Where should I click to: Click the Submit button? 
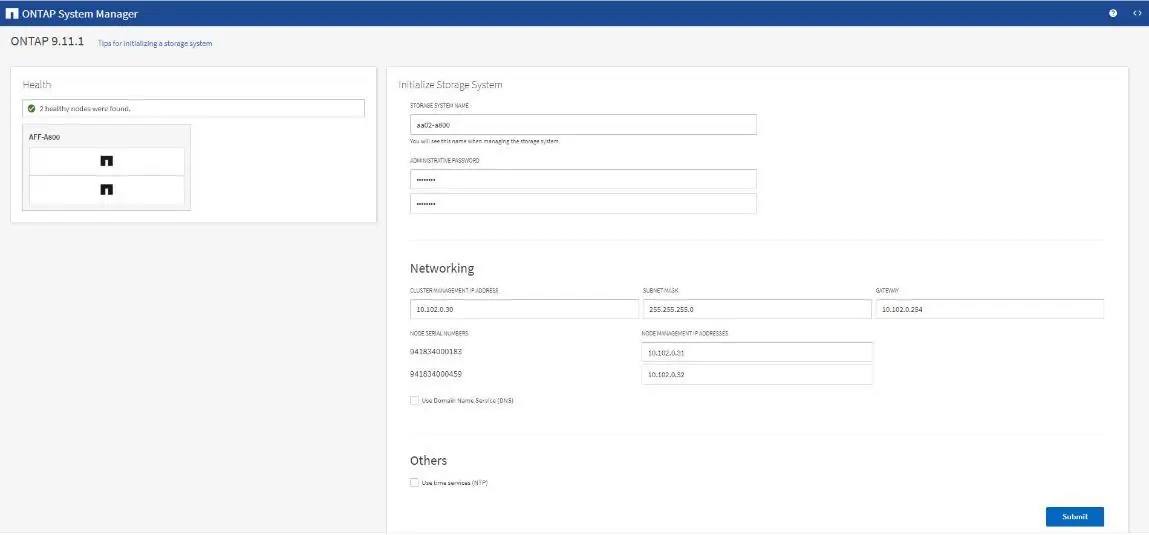coord(1074,517)
